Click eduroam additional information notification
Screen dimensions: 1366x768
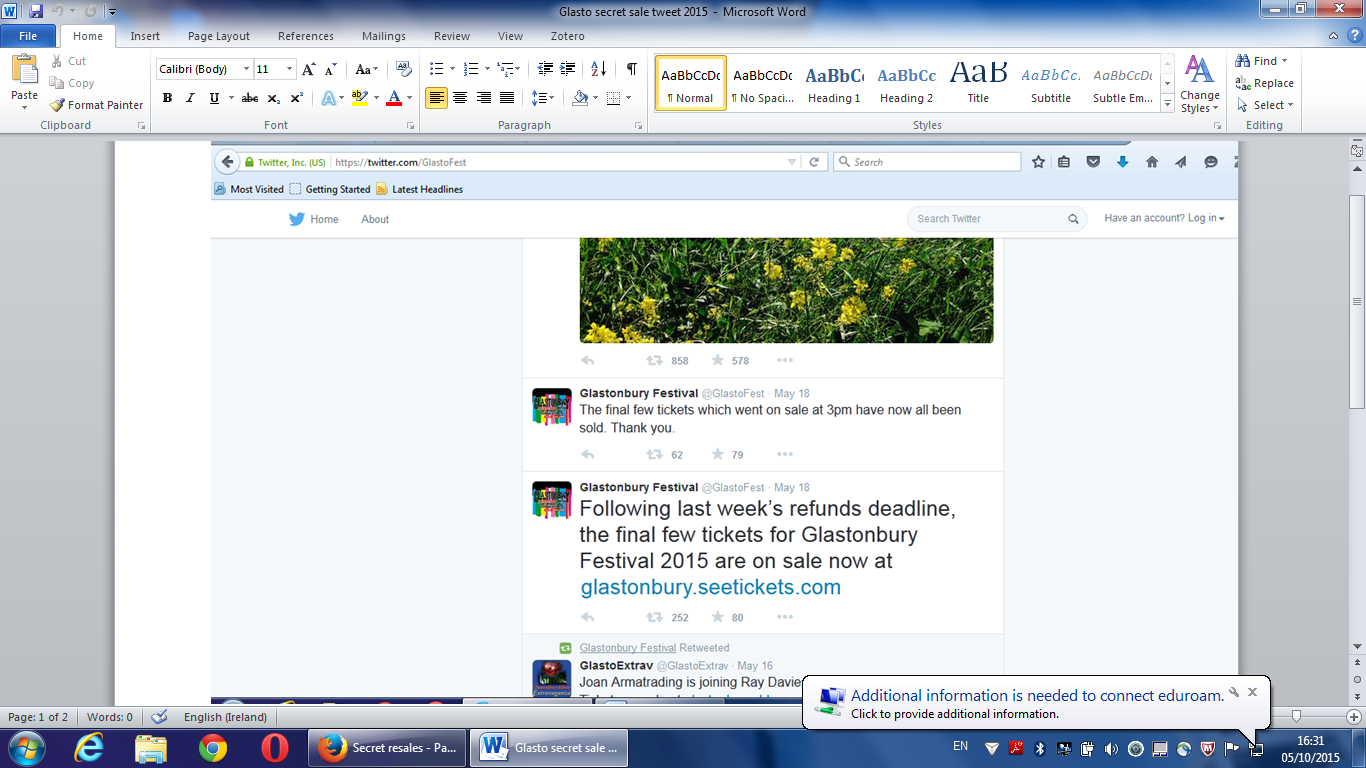(x=1036, y=703)
